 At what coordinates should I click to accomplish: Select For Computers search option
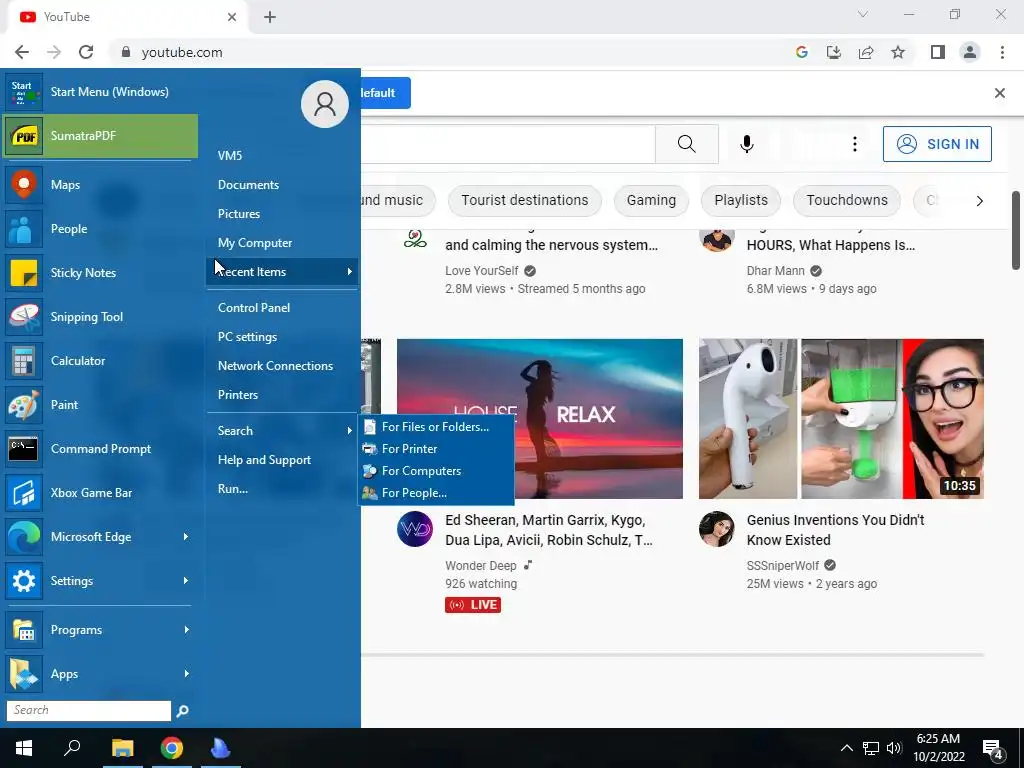436,471
